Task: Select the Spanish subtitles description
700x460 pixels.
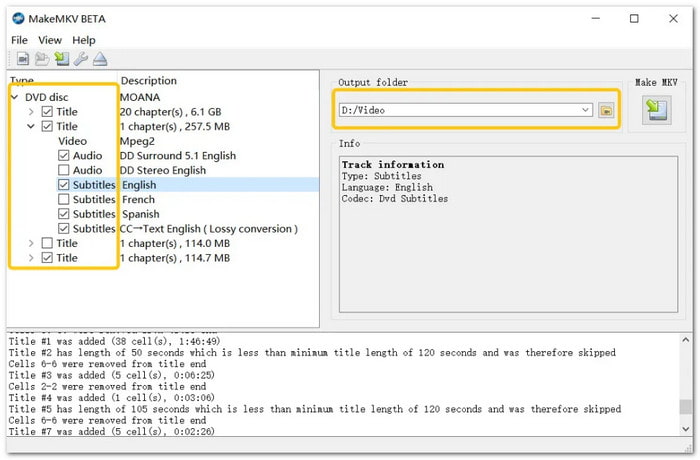Action: pos(141,214)
